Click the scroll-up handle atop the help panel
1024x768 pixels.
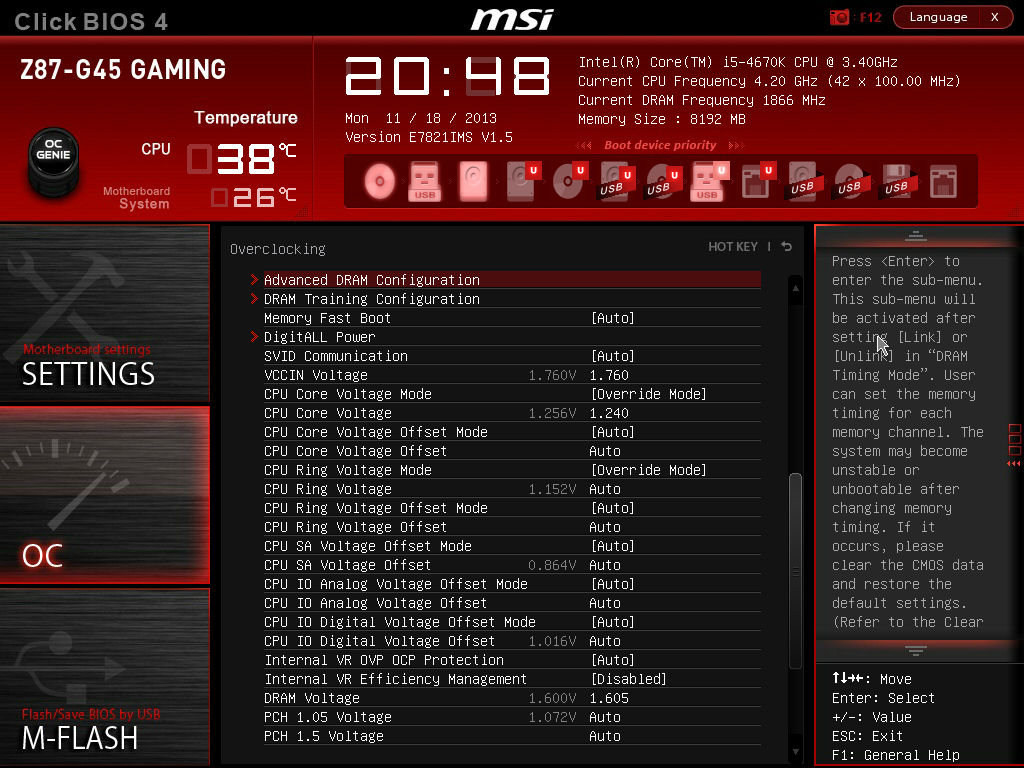coord(916,236)
